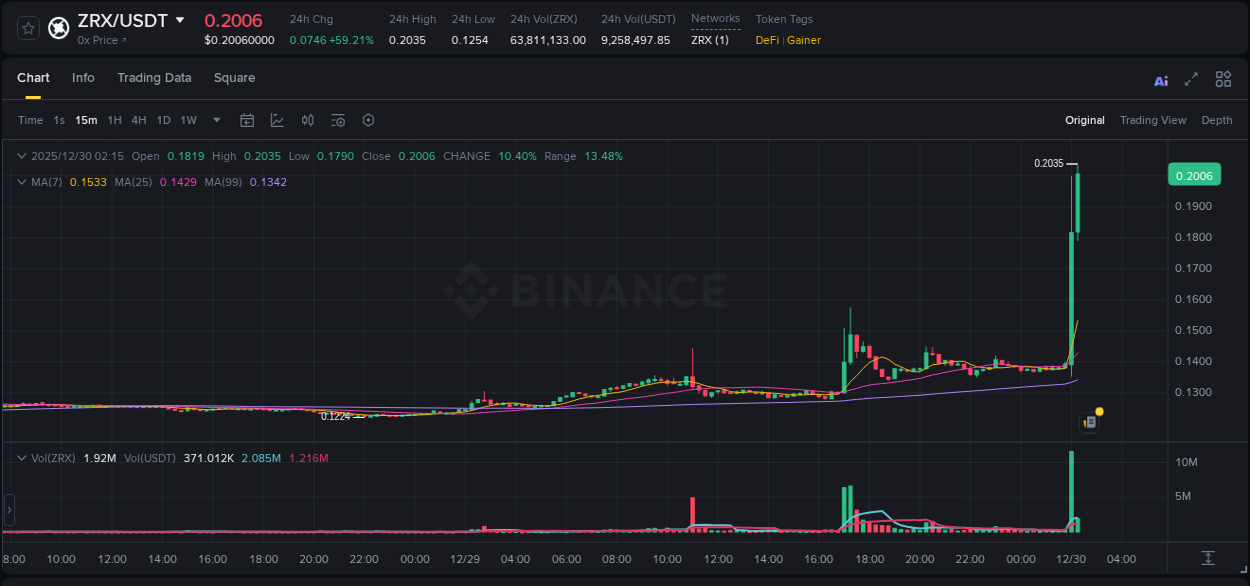Open chart settings hexagon icon
The height and width of the screenshot is (586, 1250).
click(x=368, y=120)
